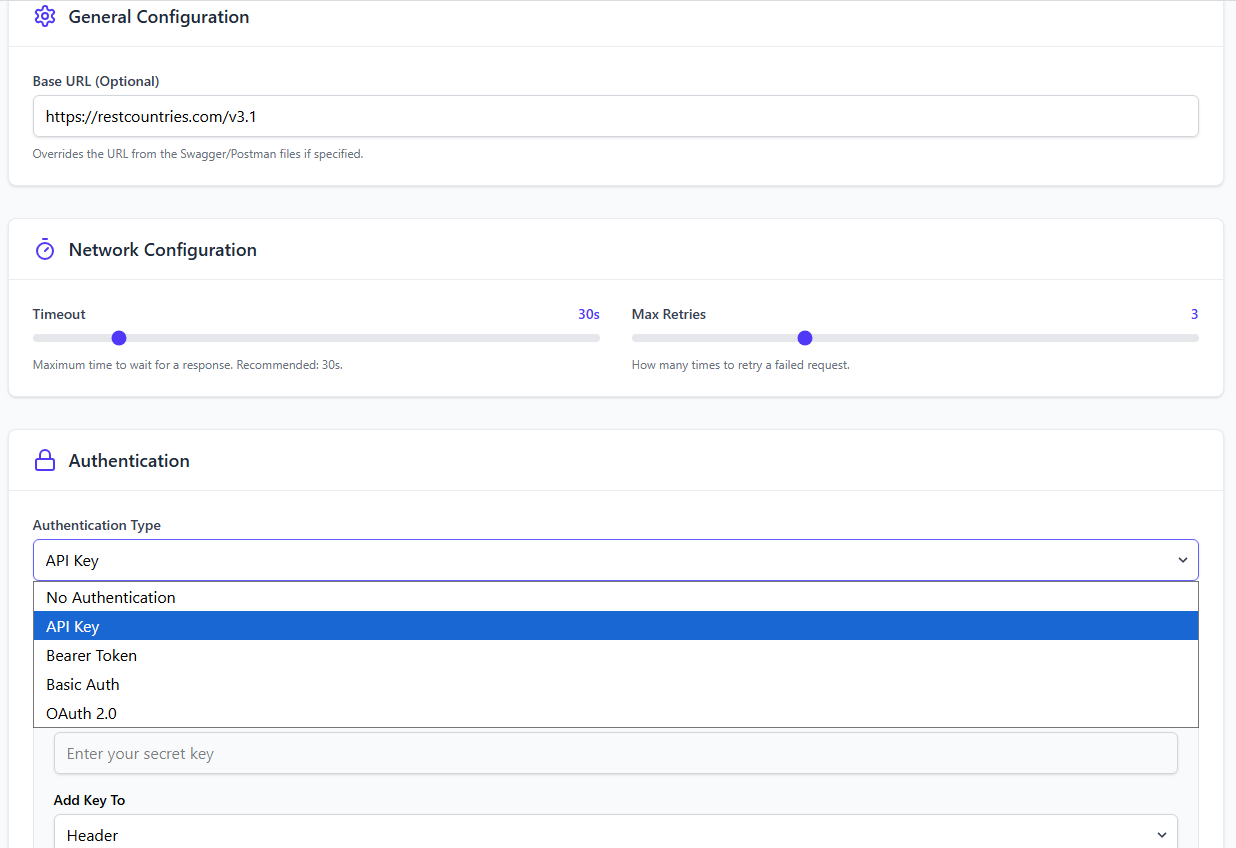
Task: Choose the highlighted API Key option
Action: click(x=73, y=627)
